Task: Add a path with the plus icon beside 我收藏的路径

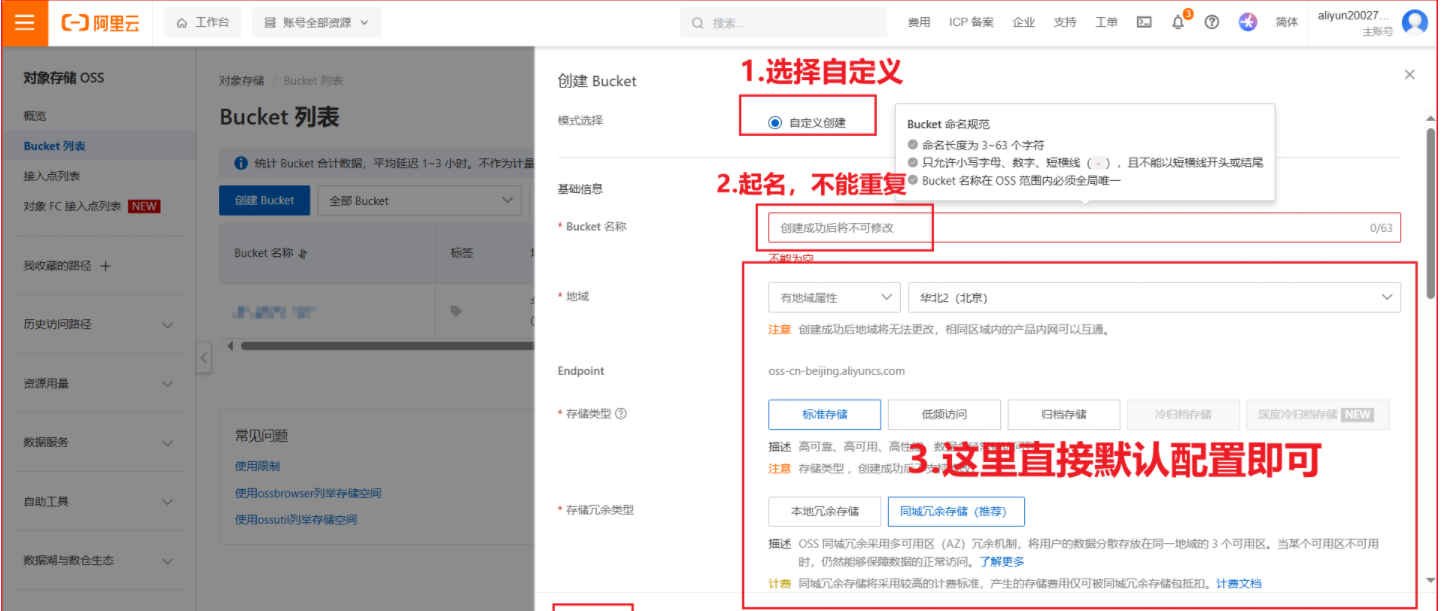Action: tap(106, 266)
